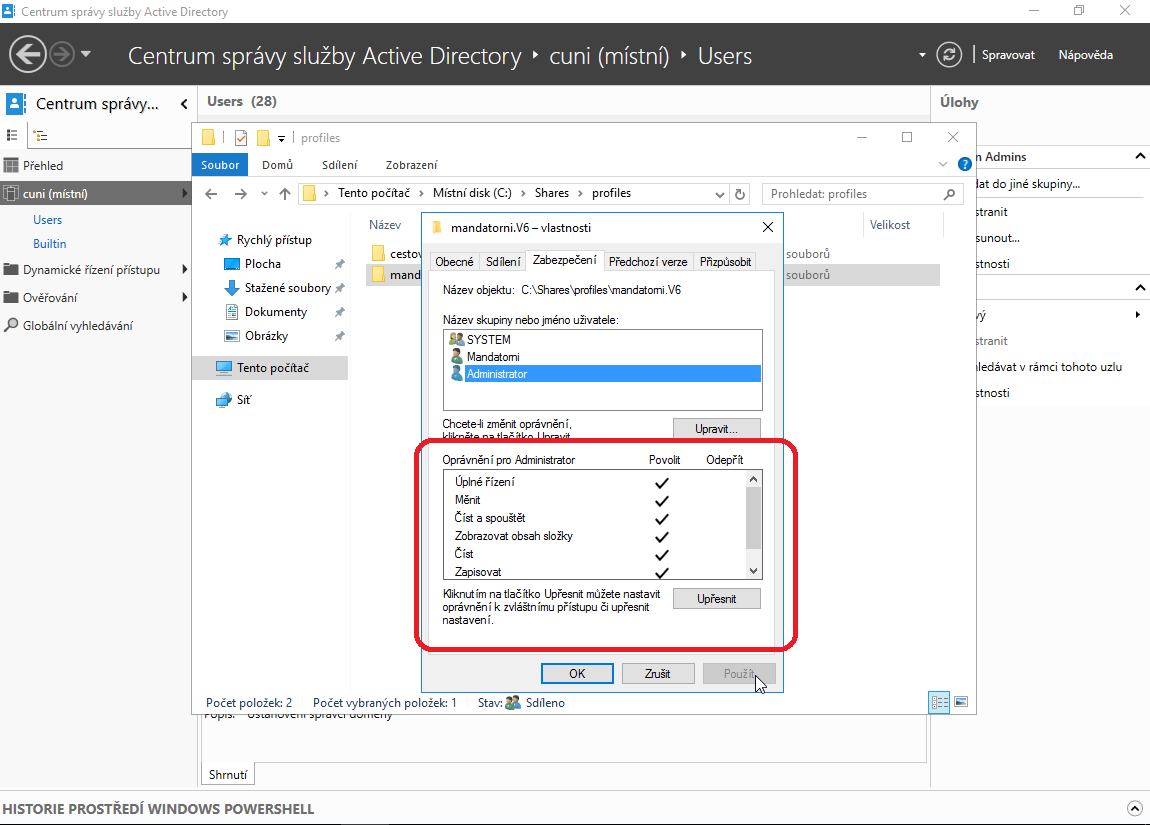Open the Soubor menu in Explorer
The width and height of the screenshot is (1150, 825).
(x=220, y=165)
